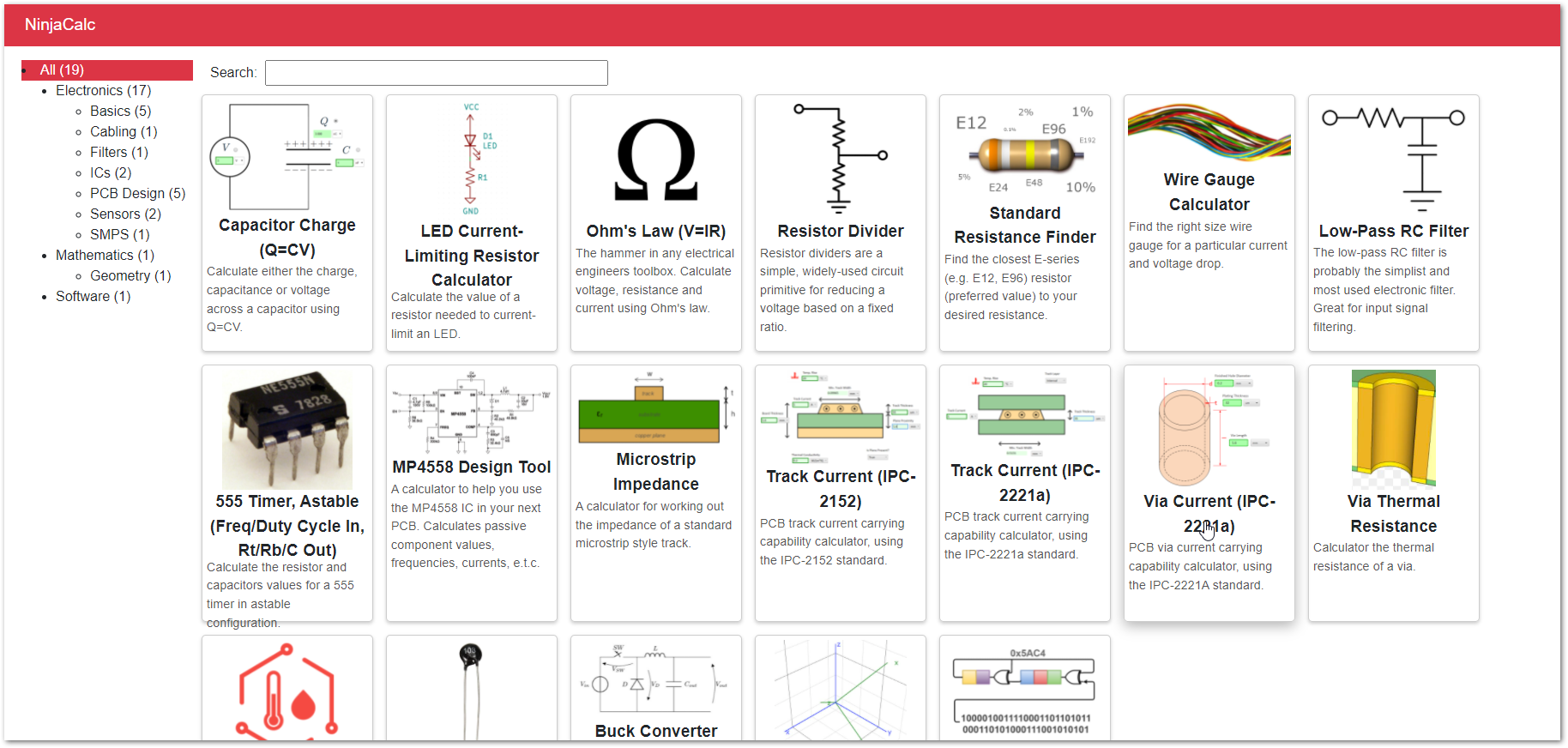Open the MP4558 Design Tool title
This screenshot has width=1568, height=748.
click(471, 467)
